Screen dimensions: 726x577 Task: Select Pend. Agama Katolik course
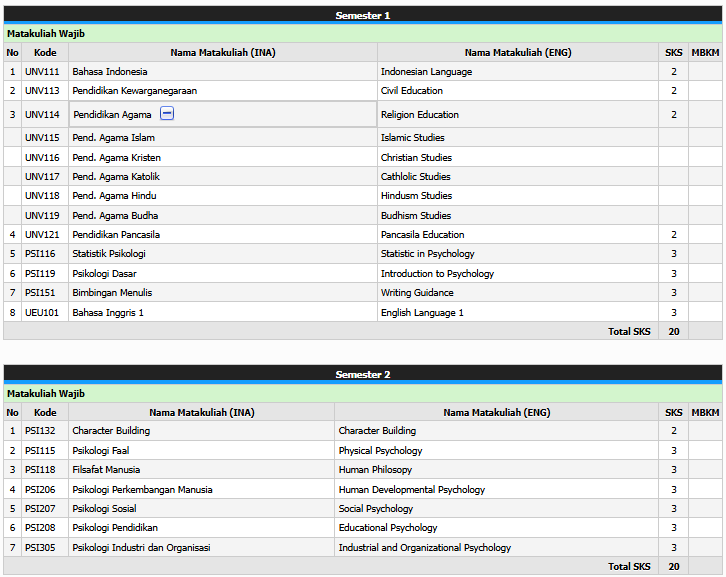[x=116, y=177]
